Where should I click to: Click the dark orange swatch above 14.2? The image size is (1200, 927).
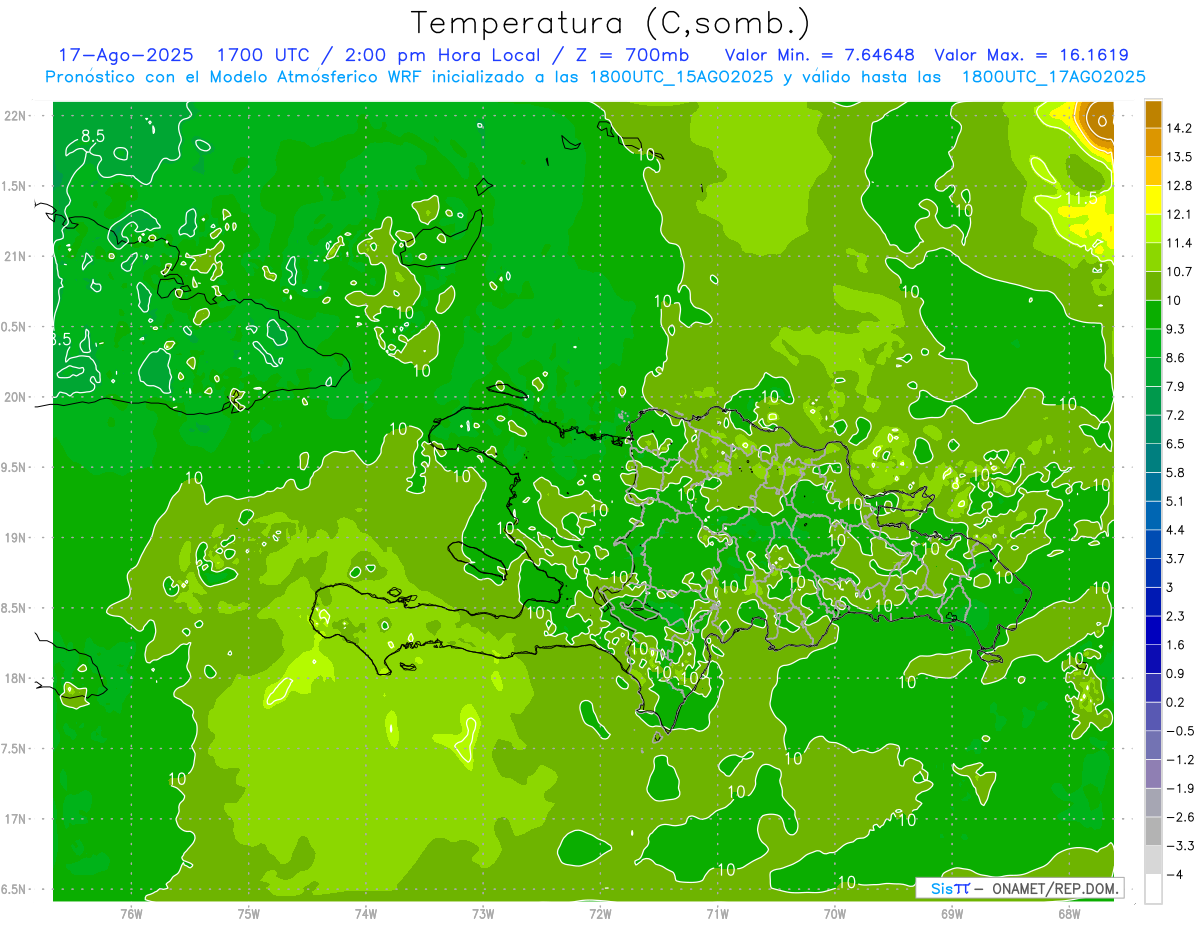(x=1153, y=113)
